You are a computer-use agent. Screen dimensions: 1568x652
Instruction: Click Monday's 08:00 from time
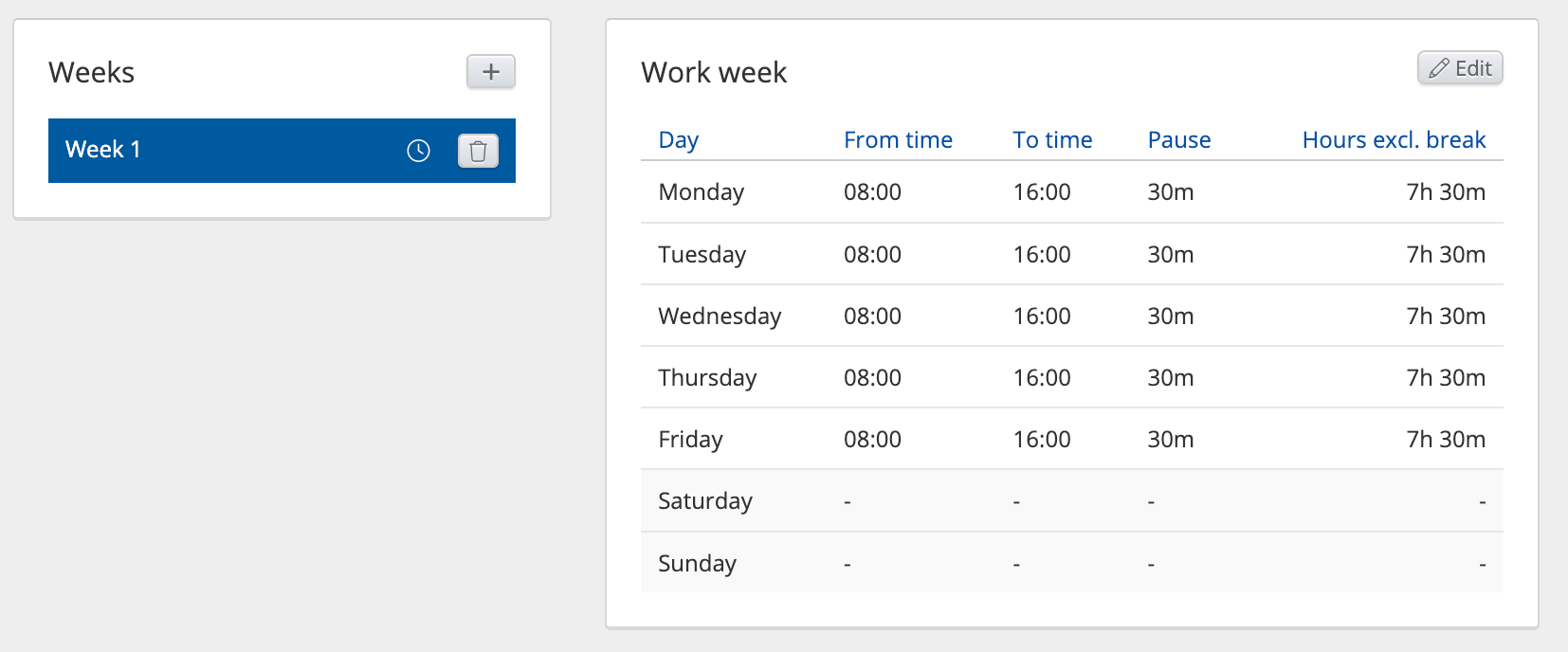pyautogui.click(x=872, y=192)
